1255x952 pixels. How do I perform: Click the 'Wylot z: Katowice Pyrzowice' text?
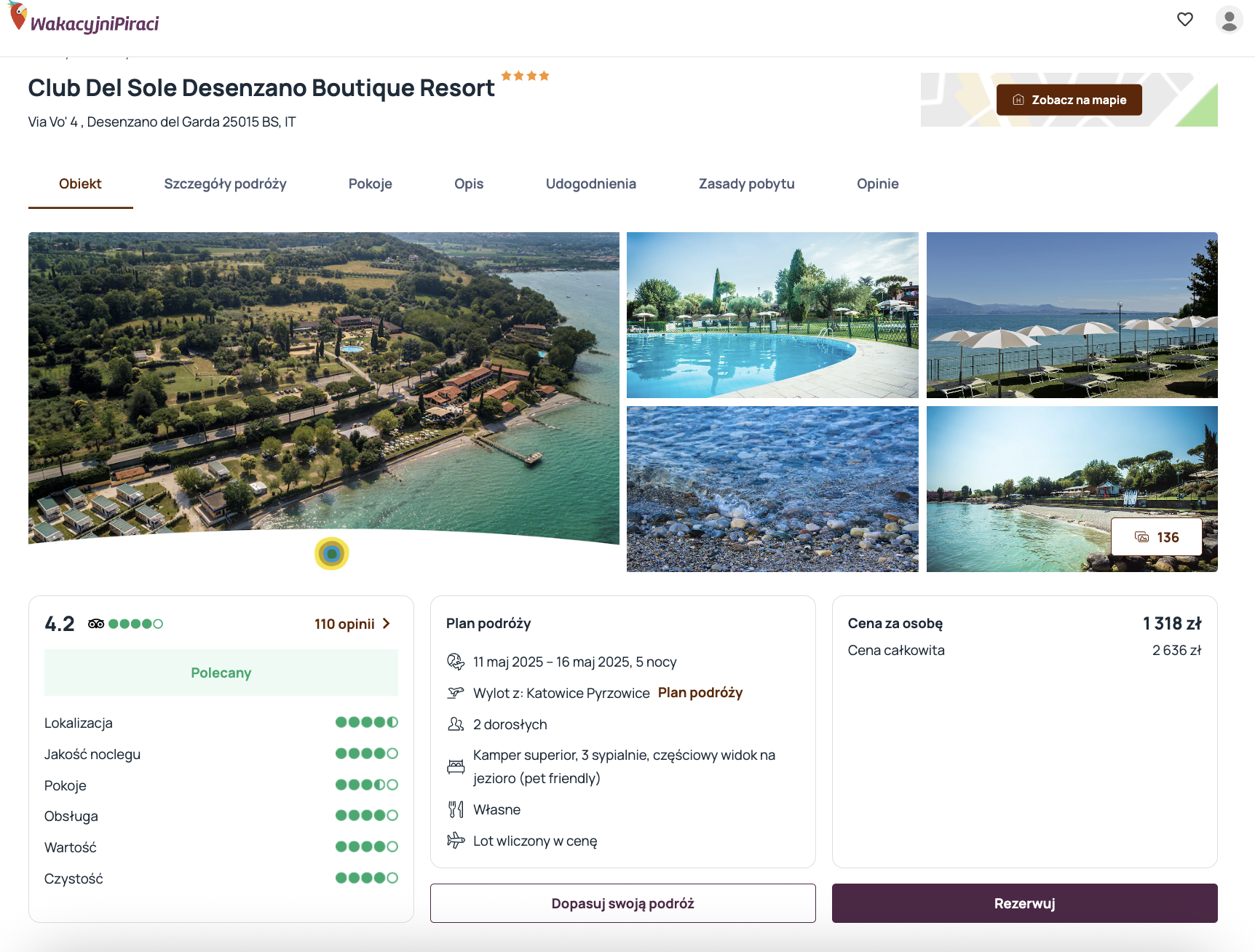coord(561,693)
